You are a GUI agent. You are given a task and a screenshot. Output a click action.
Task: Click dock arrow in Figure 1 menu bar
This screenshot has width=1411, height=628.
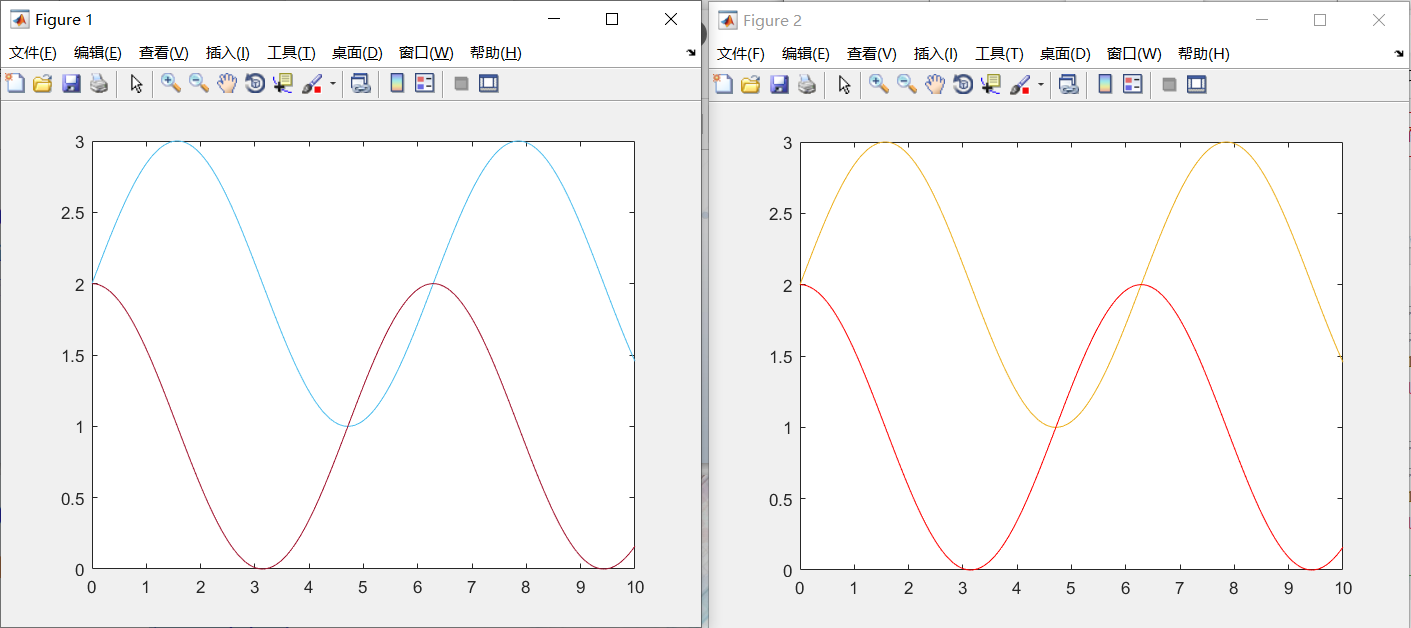point(691,53)
